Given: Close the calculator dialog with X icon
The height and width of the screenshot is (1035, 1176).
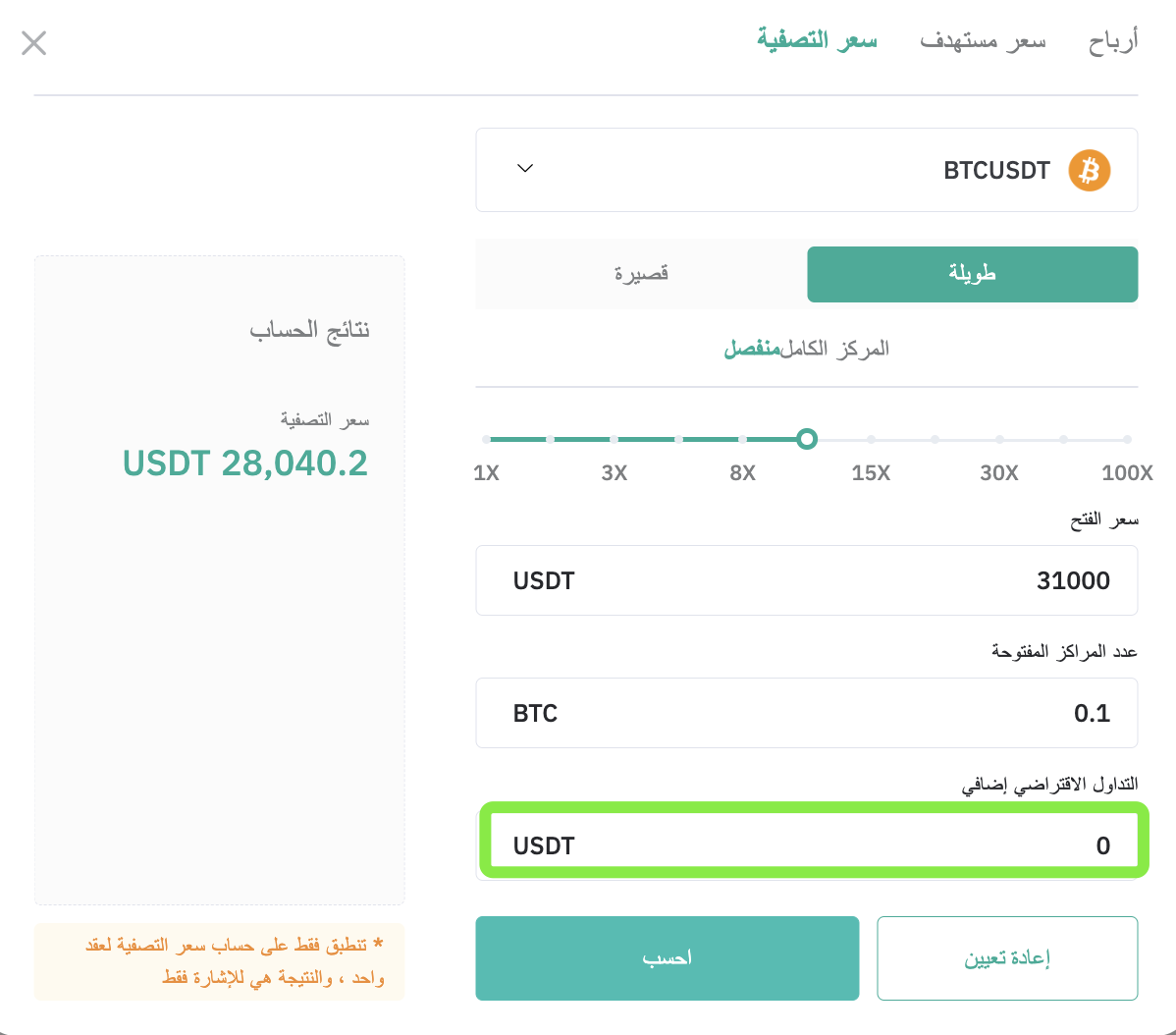Looking at the screenshot, I should point(33,43).
